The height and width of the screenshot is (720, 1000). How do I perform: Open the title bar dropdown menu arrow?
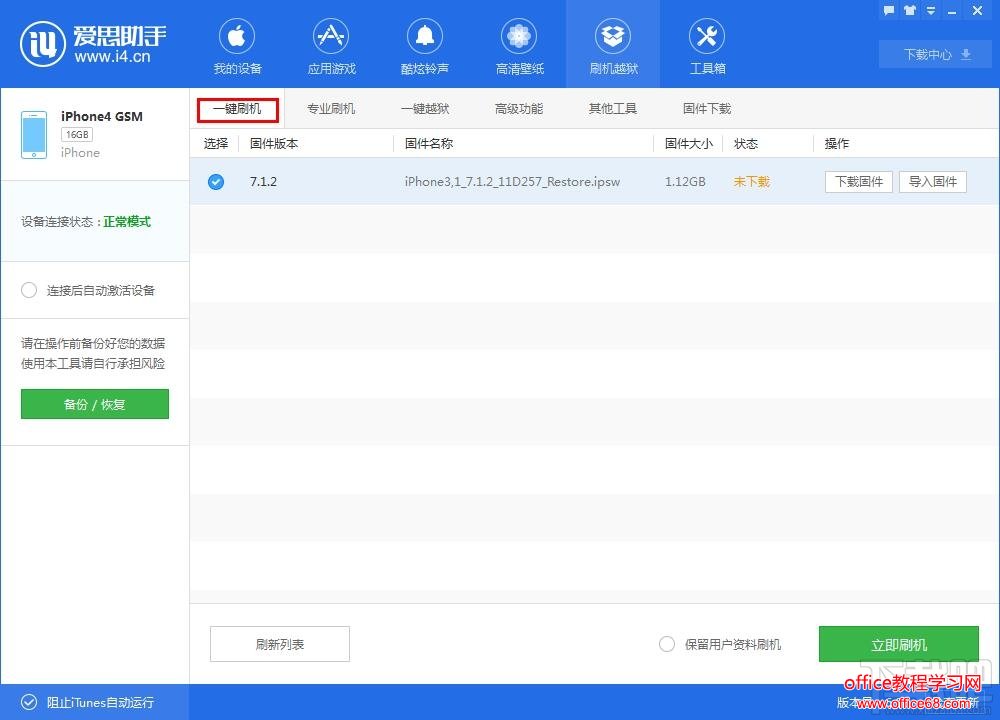tap(932, 10)
